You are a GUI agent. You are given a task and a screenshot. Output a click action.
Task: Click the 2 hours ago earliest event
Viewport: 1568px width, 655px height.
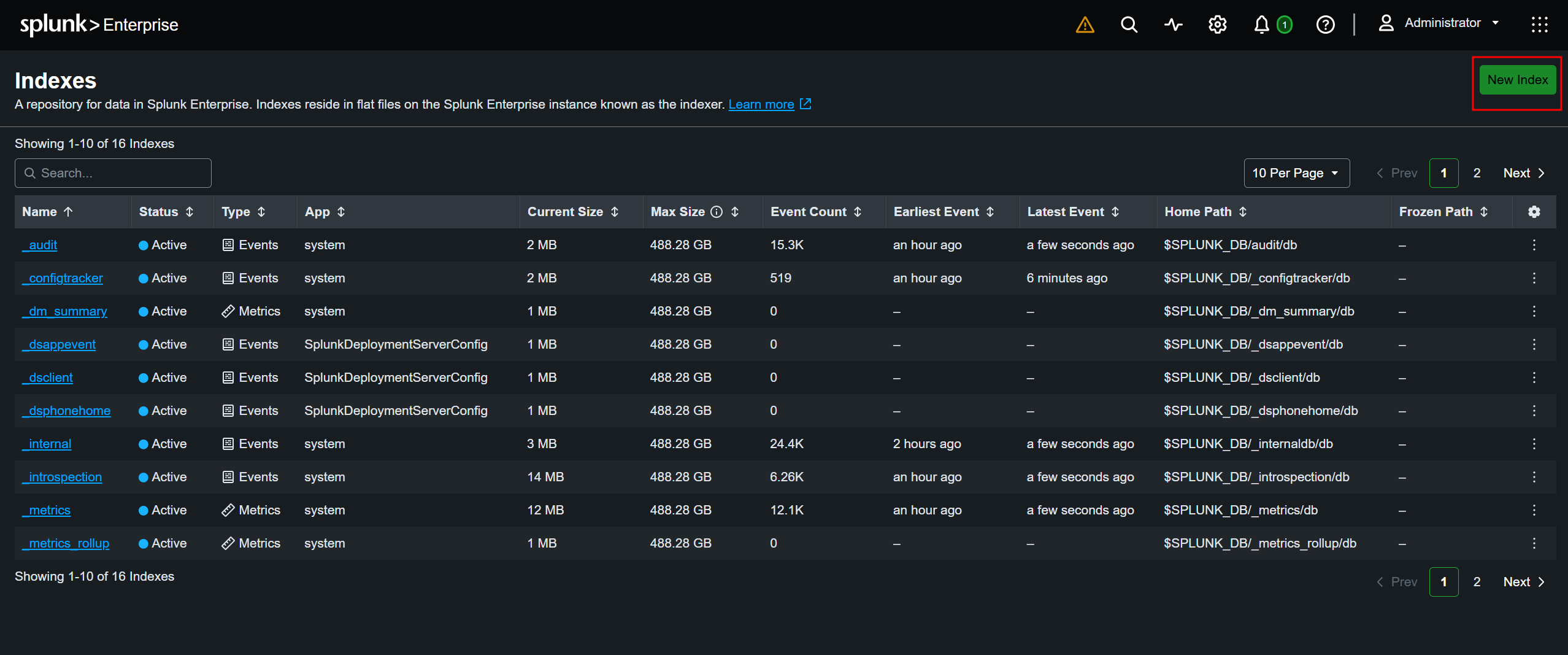[927, 444]
